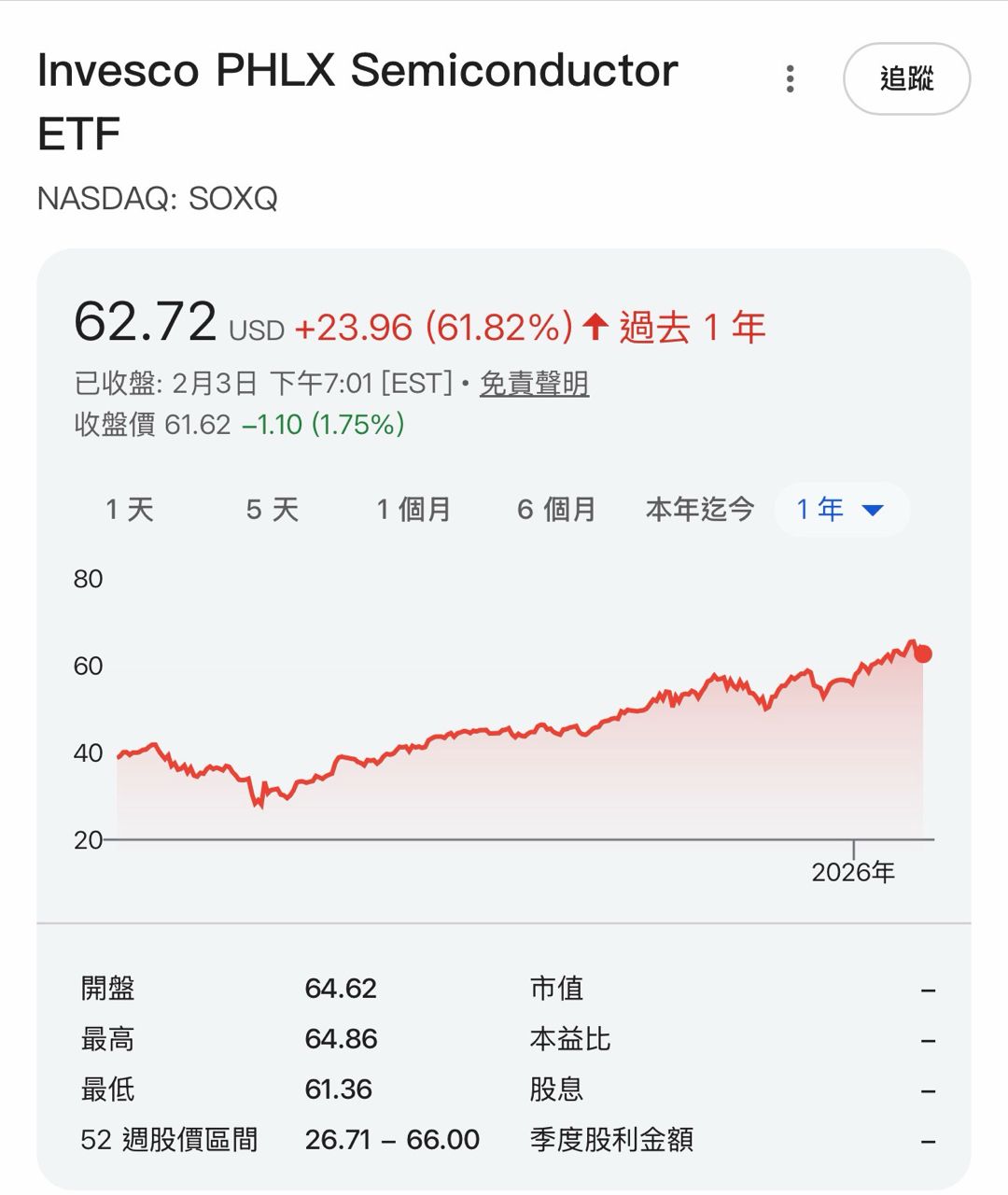Select 本年迄今 year-to-date range
1008x1195 pixels.
click(x=700, y=510)
